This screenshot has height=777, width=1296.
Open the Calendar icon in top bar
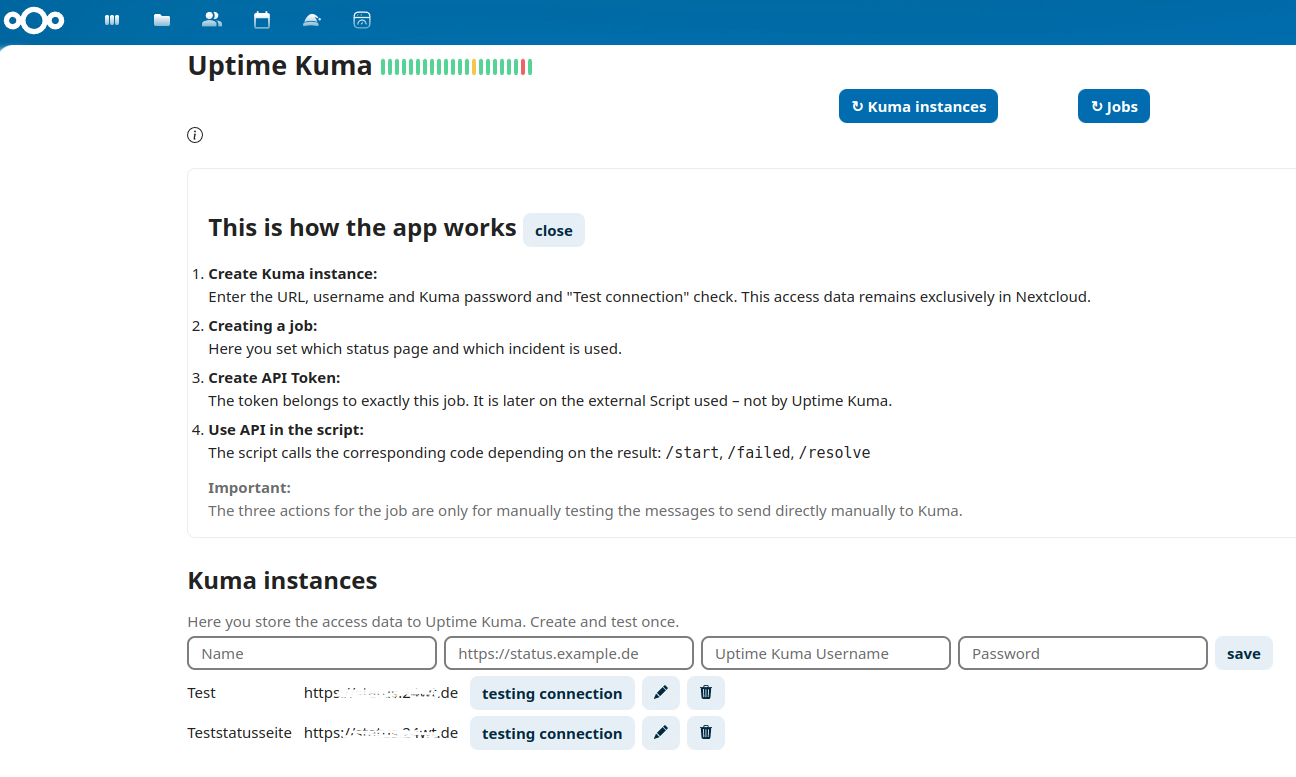[x=262, y=19]
